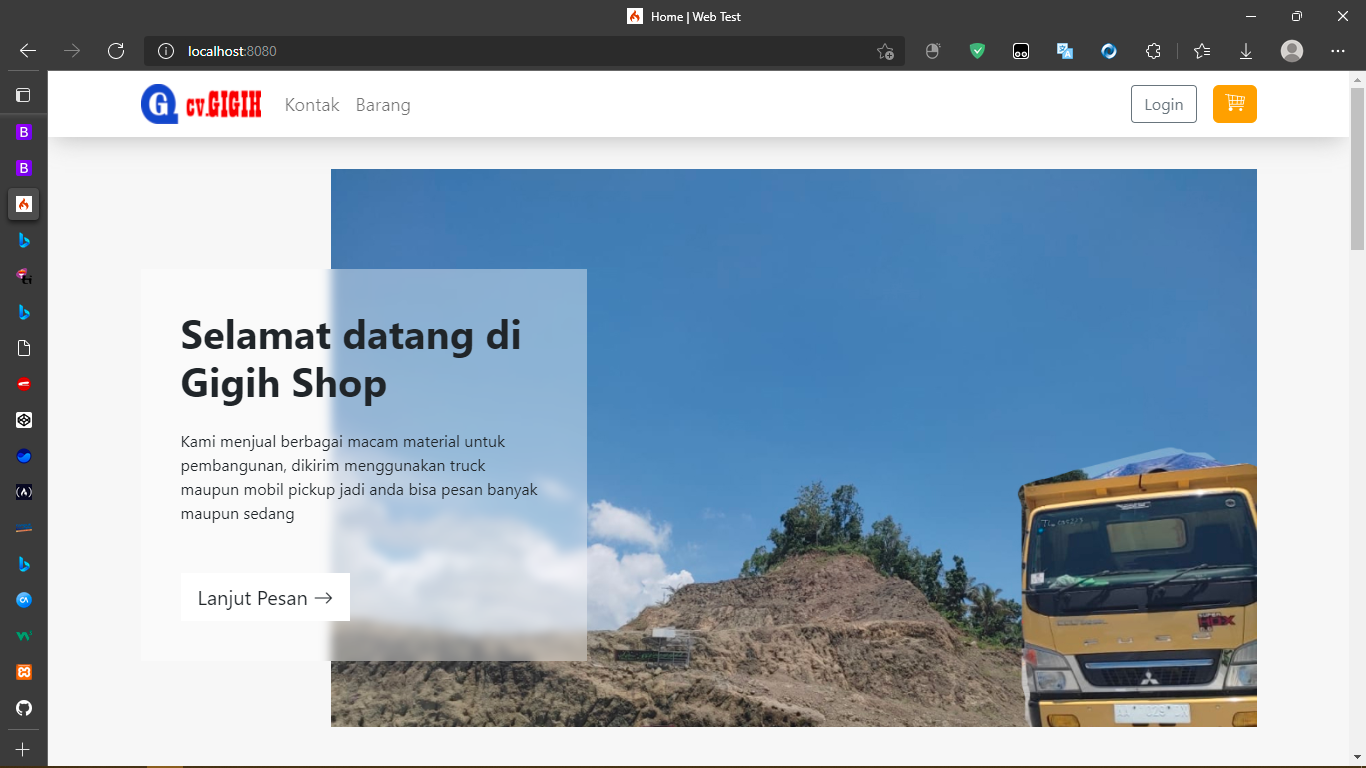Click the Lanjut Pesan button
Viewport: 1366px width, 768px height.
pos(264,597)
